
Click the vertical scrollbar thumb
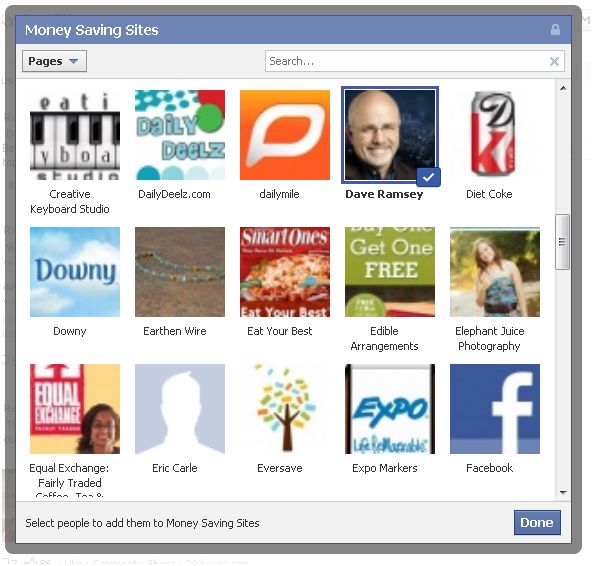click(x=562, y=242)
